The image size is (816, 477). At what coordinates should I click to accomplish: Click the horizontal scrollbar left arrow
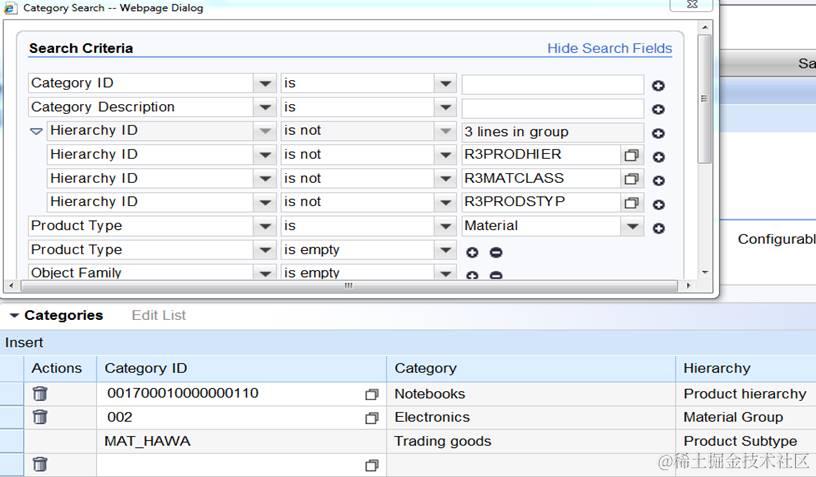(11, 285)
